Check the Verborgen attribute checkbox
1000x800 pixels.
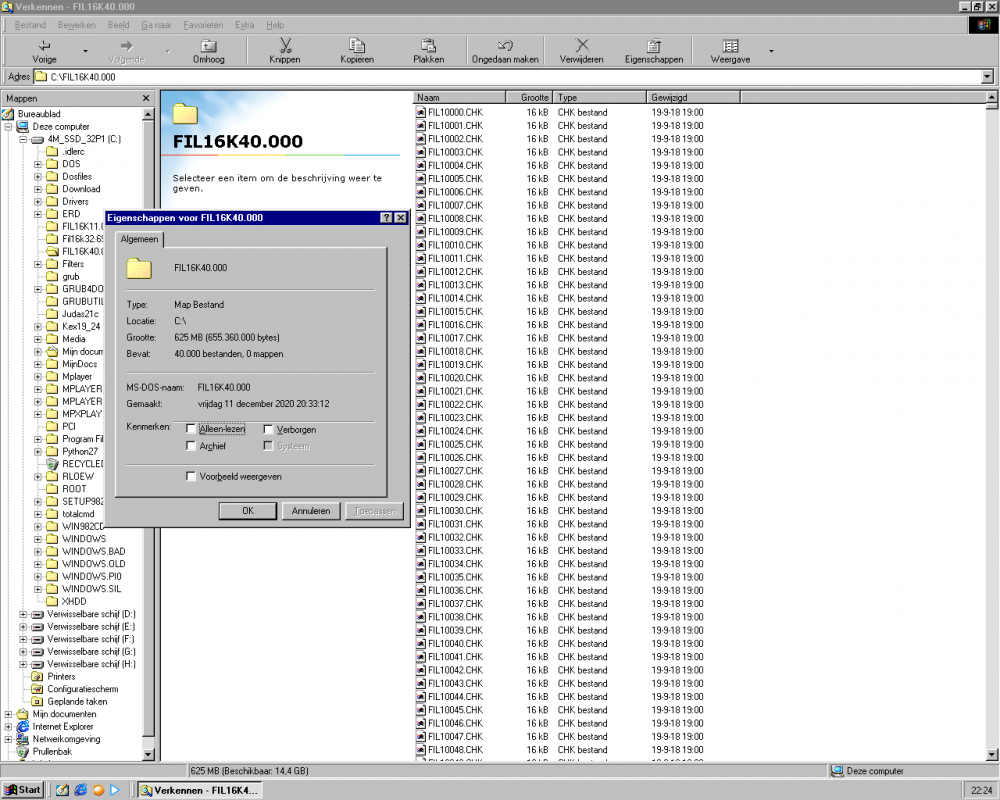[x=267, y=427]
